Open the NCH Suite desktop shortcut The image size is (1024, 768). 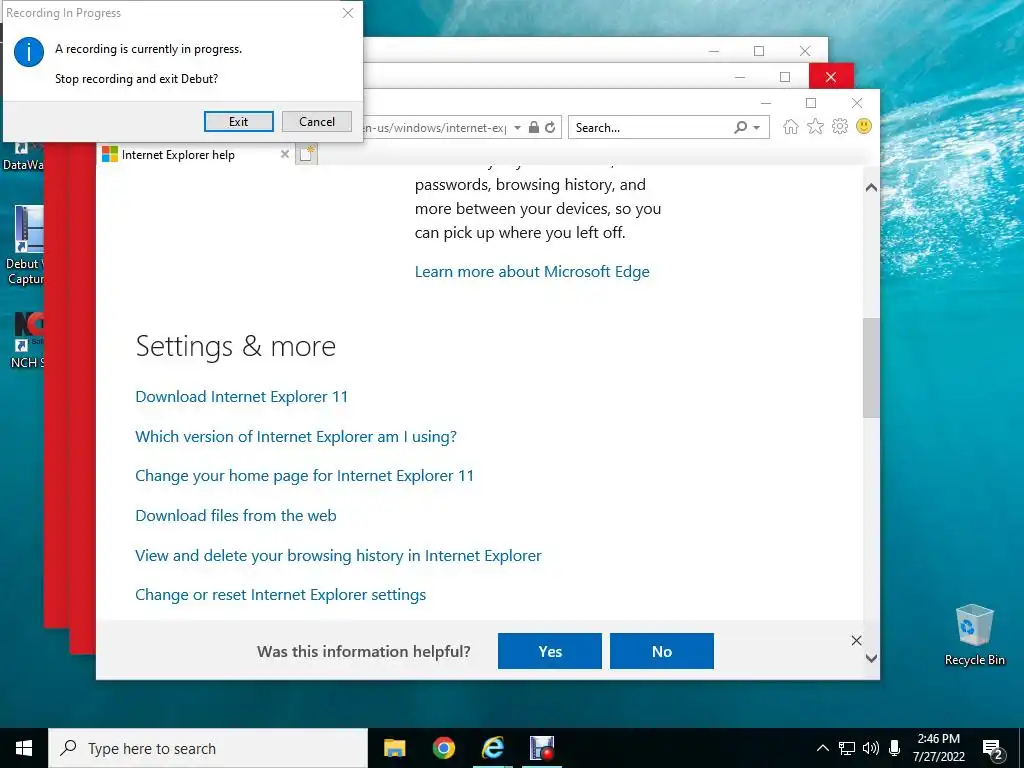coord(27,340)
